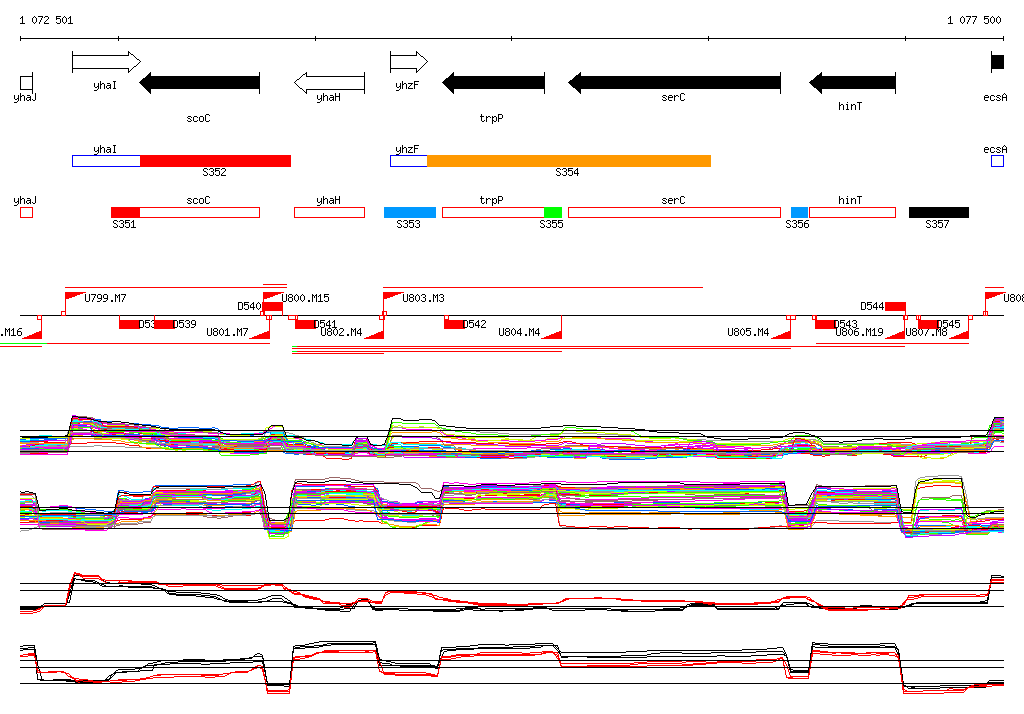This screenshot has height=714, width=1024.
Task: Click the red-outlined hinT box
Action: point(852,212)
